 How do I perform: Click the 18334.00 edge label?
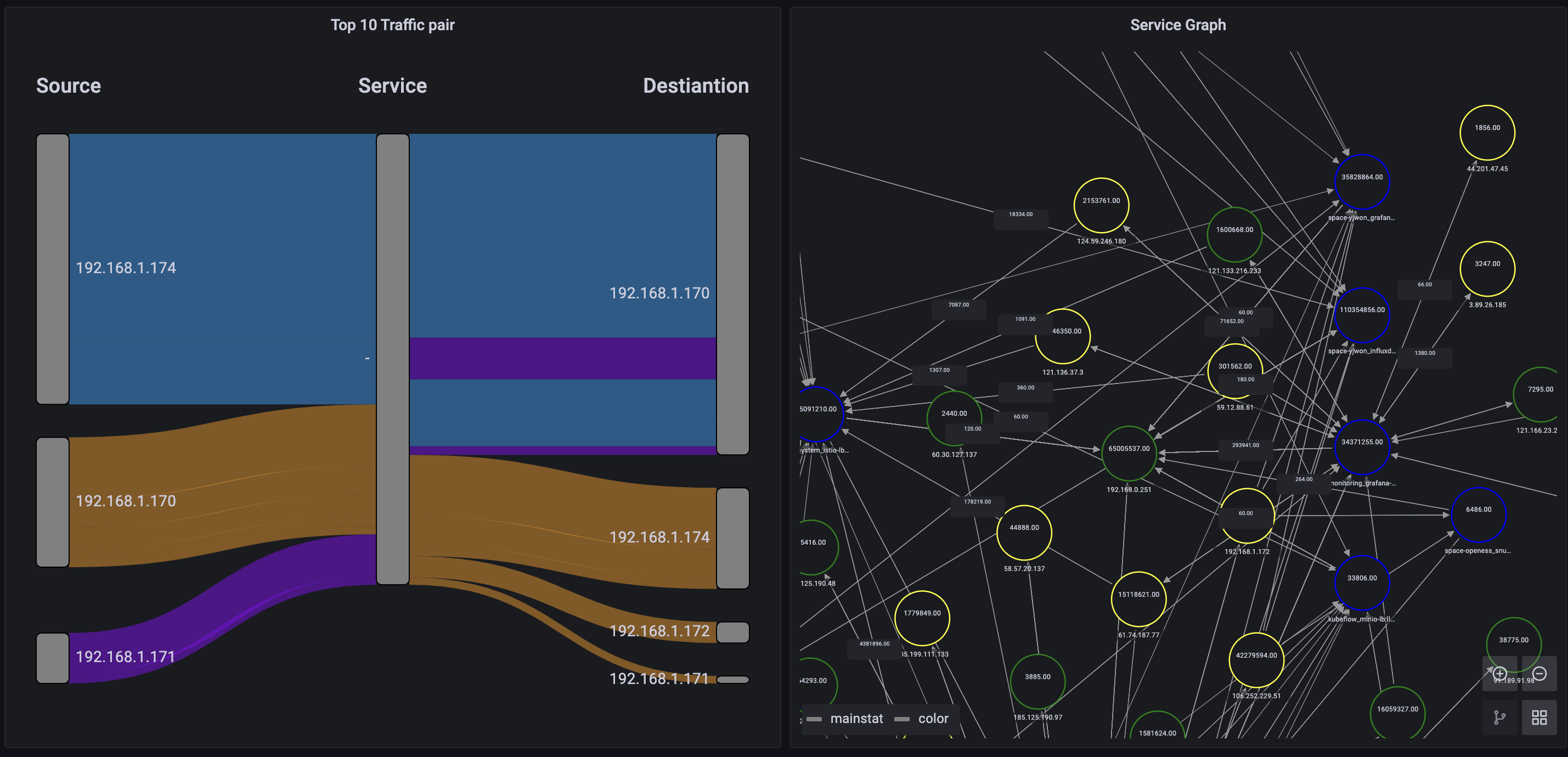pyautogui.click(x=1020, y=215)
